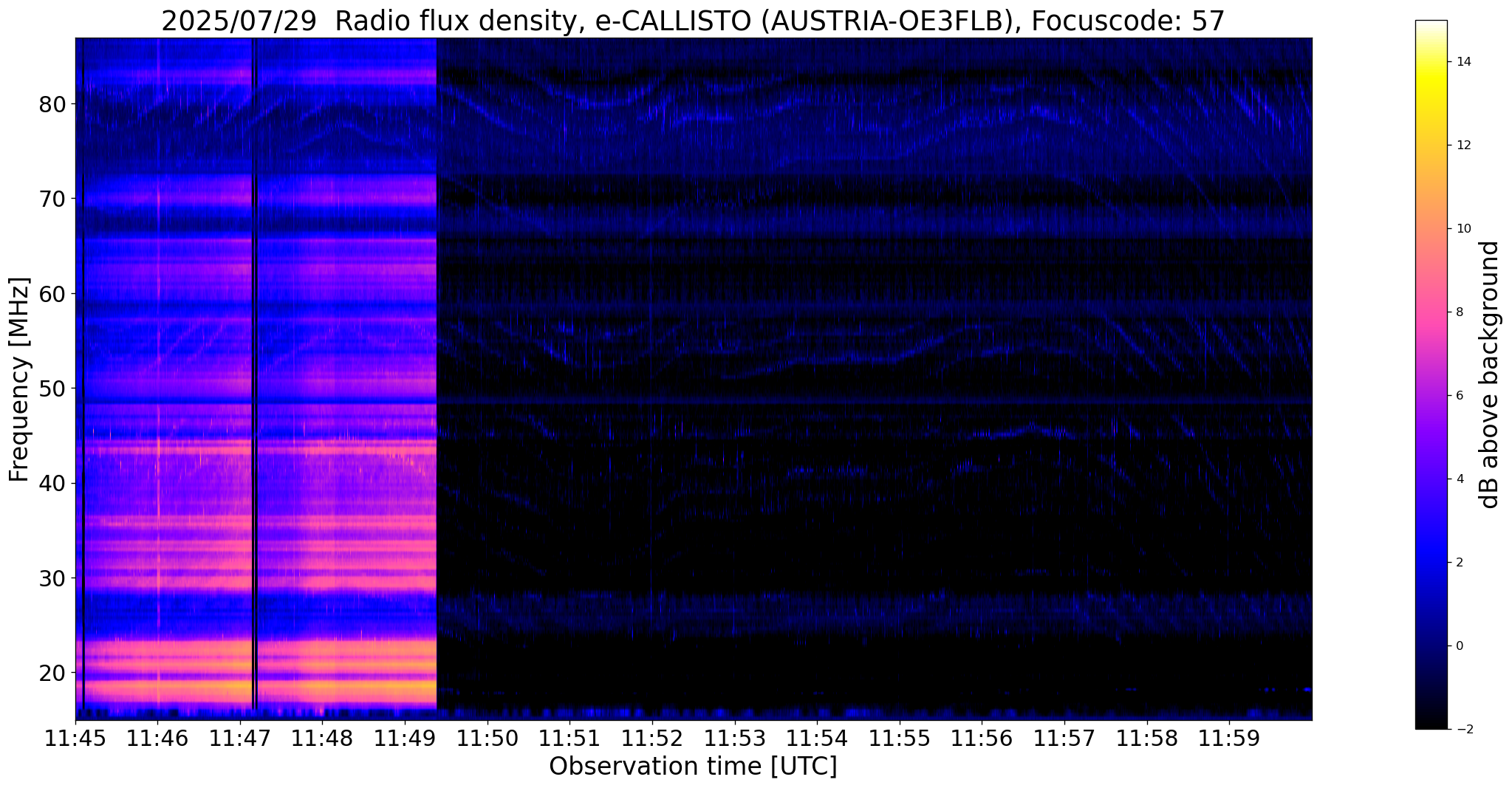Click the 11:58 time tick label
The image size is (1512, 788).
[1147, 739]
